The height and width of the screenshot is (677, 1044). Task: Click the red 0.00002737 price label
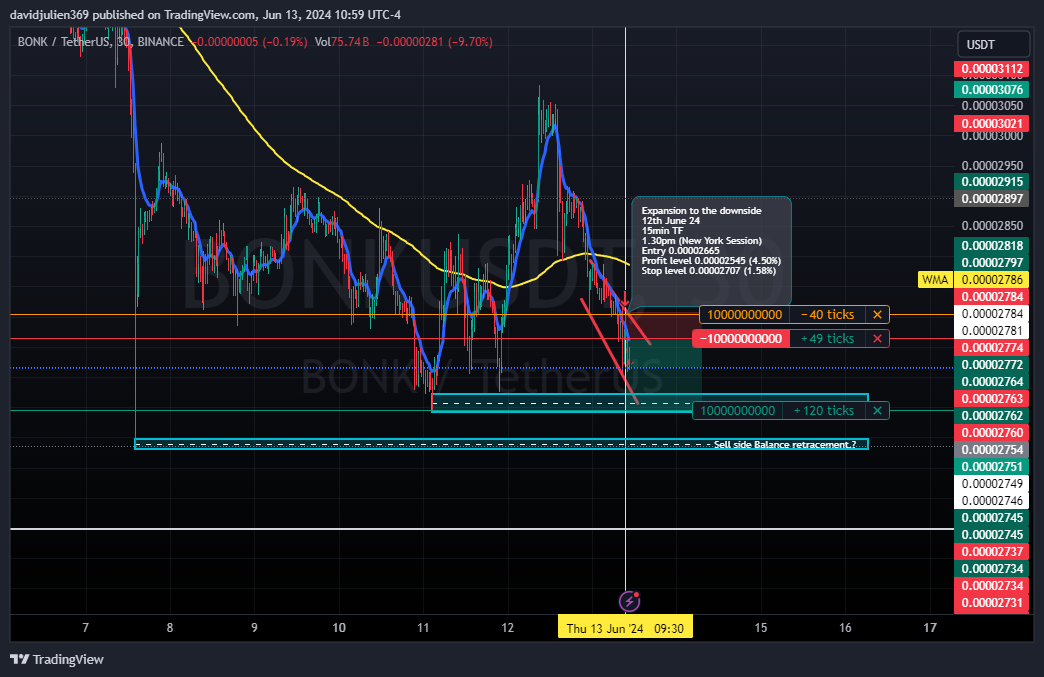992,551
